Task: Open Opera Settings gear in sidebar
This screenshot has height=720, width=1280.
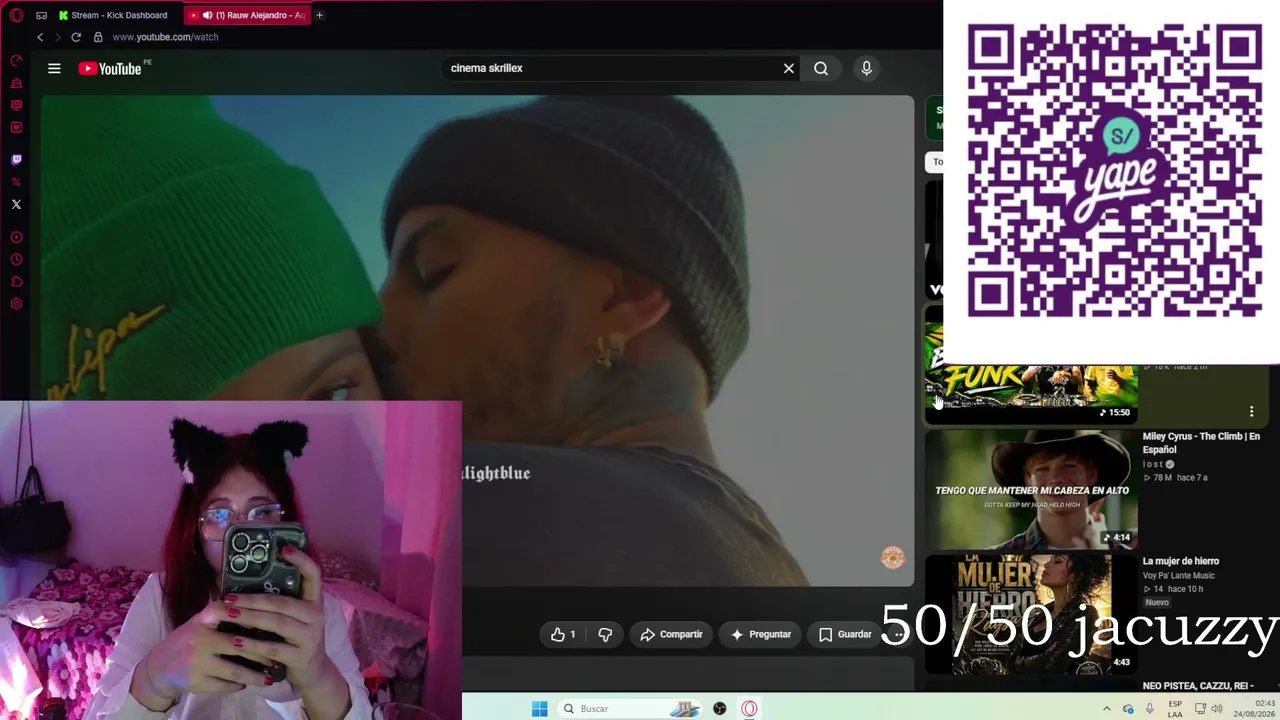Action: [16, 304]
